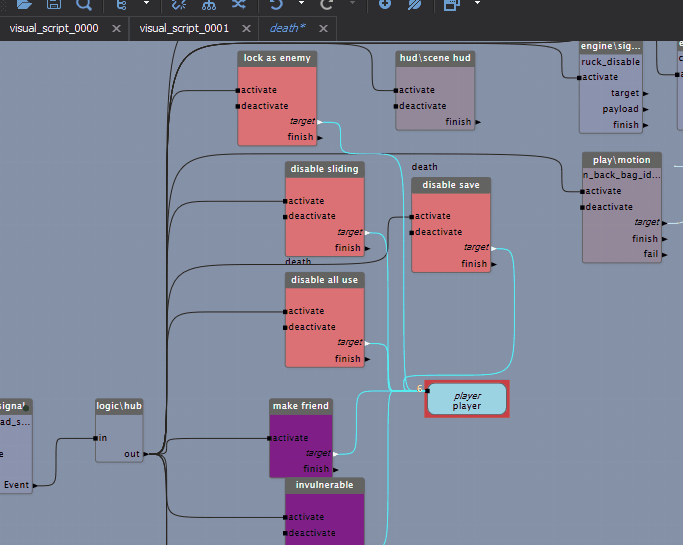
Task: Click the save disk icon
Action: (x=54, y=4)
